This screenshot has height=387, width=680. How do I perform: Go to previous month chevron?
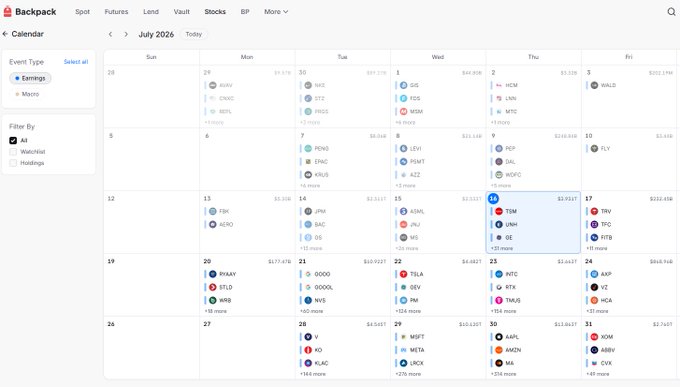(x=111, y=34)
